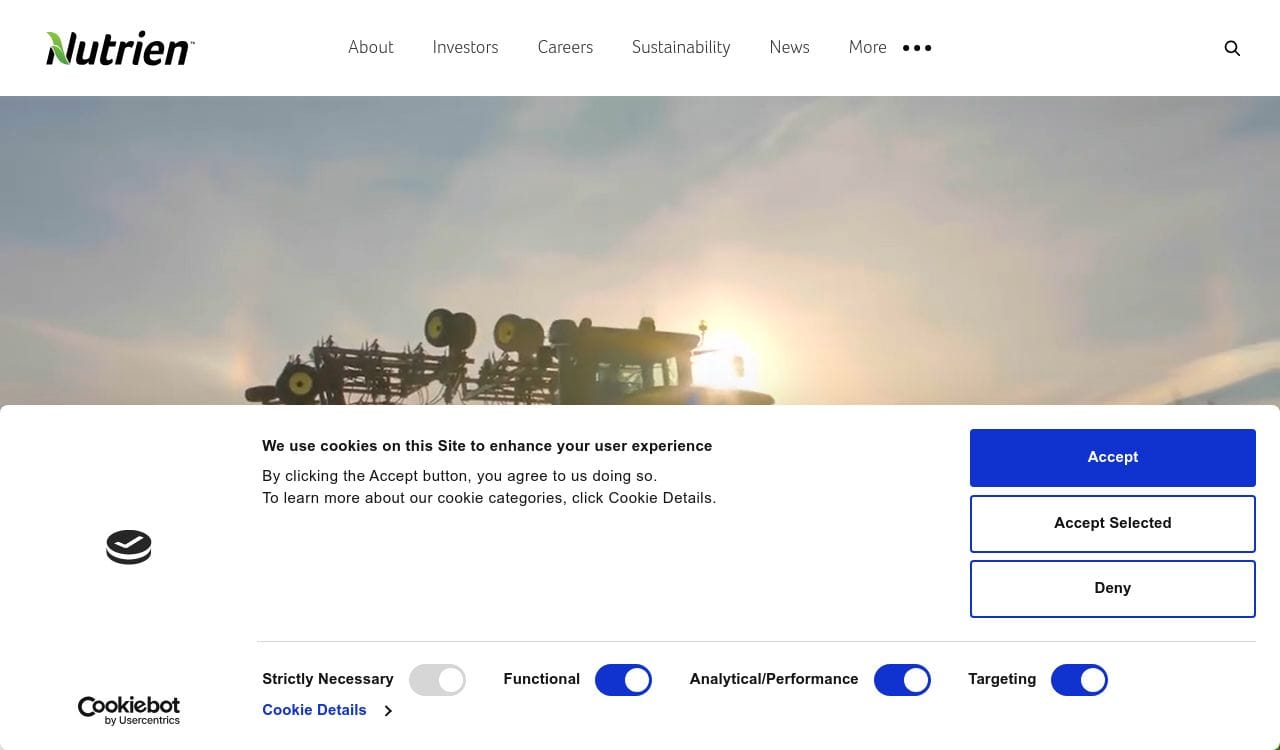Switch off the Targeting cookies toggle
Viewport: 1280px width, 750px height.
coord(1079,680)
